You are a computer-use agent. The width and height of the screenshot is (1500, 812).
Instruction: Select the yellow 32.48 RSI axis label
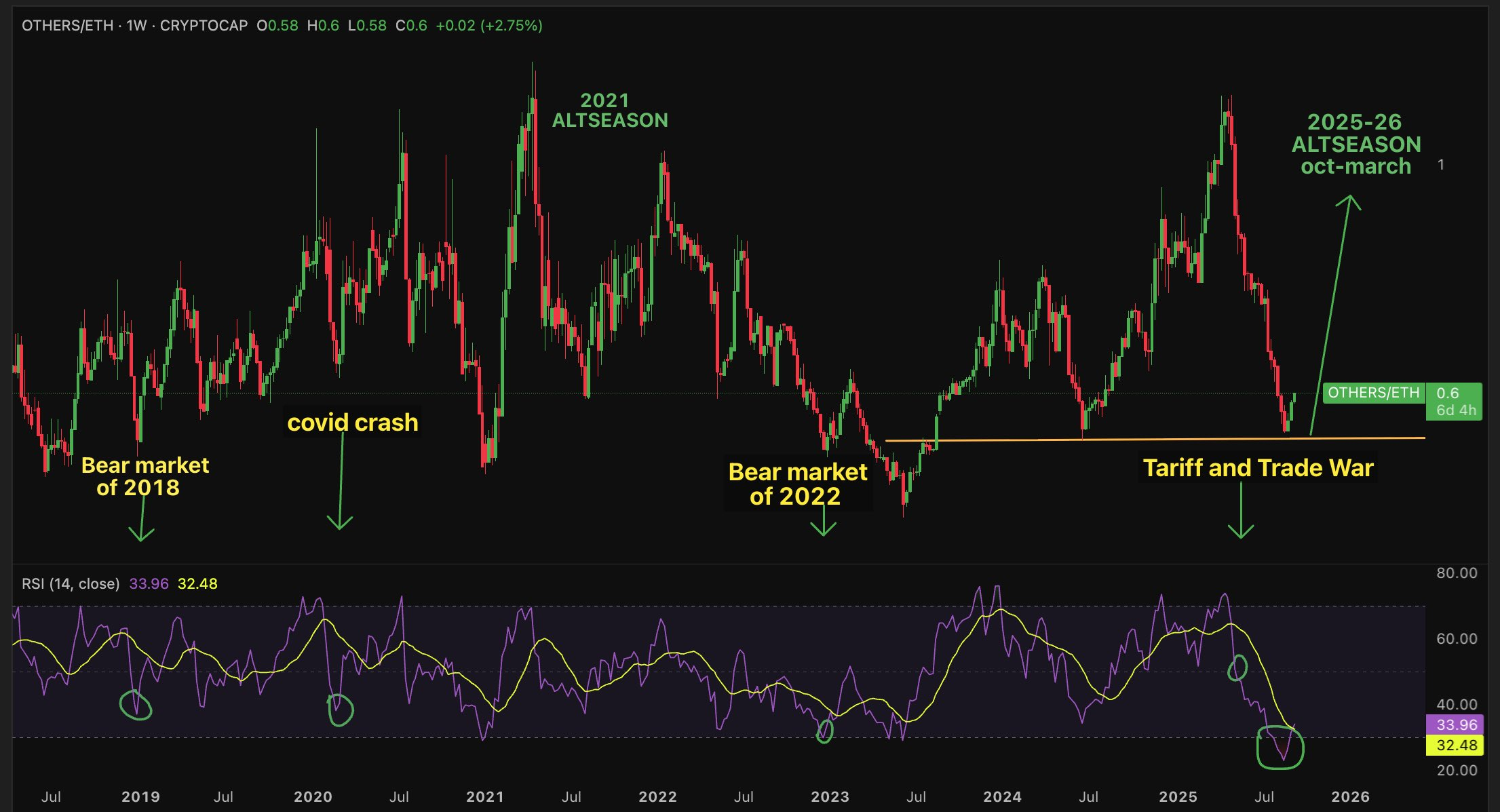click(1456, 746)
